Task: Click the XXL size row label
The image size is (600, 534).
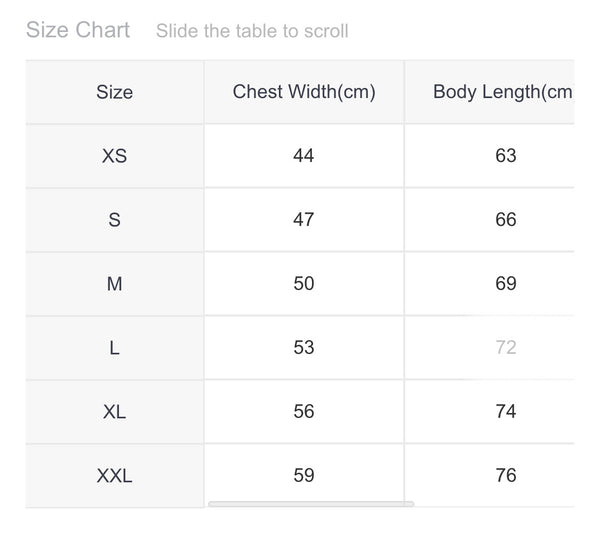Action: (x=115, y=476)
